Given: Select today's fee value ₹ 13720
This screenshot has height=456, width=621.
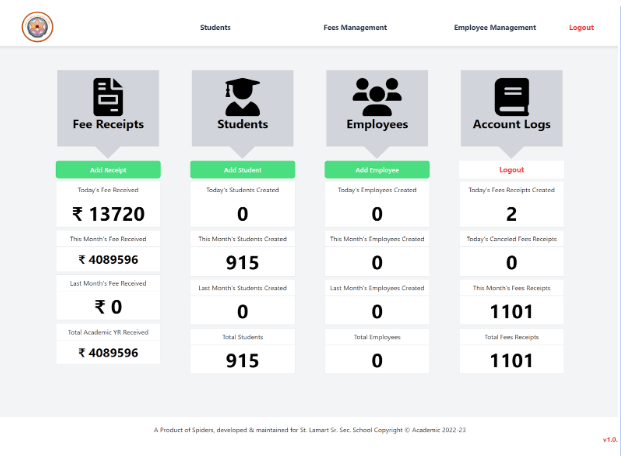Looking at the screenshot, I should [108, 214].
